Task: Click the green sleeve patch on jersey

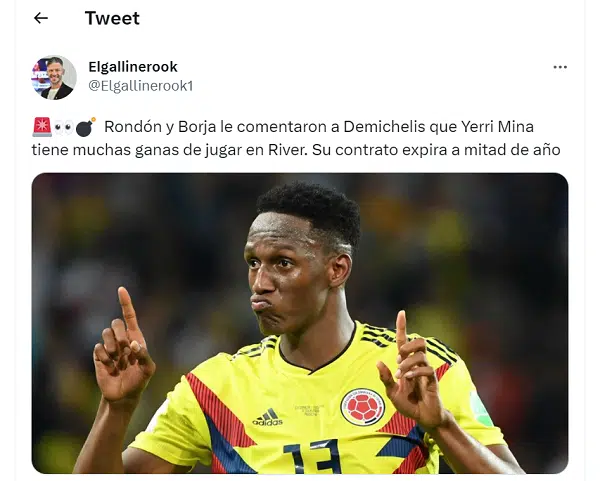Action: (x=481, y=409)
